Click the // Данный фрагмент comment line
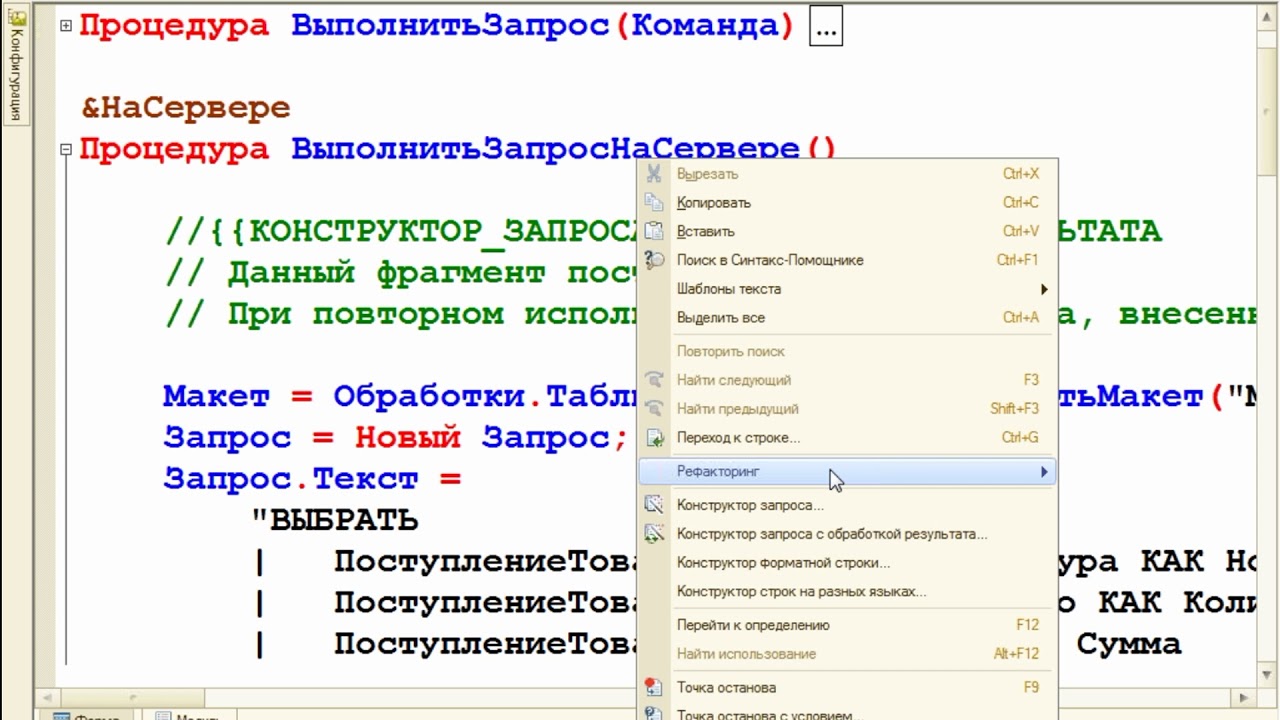The width and height of the screenshot is (1280, 720). pos(403,273)
